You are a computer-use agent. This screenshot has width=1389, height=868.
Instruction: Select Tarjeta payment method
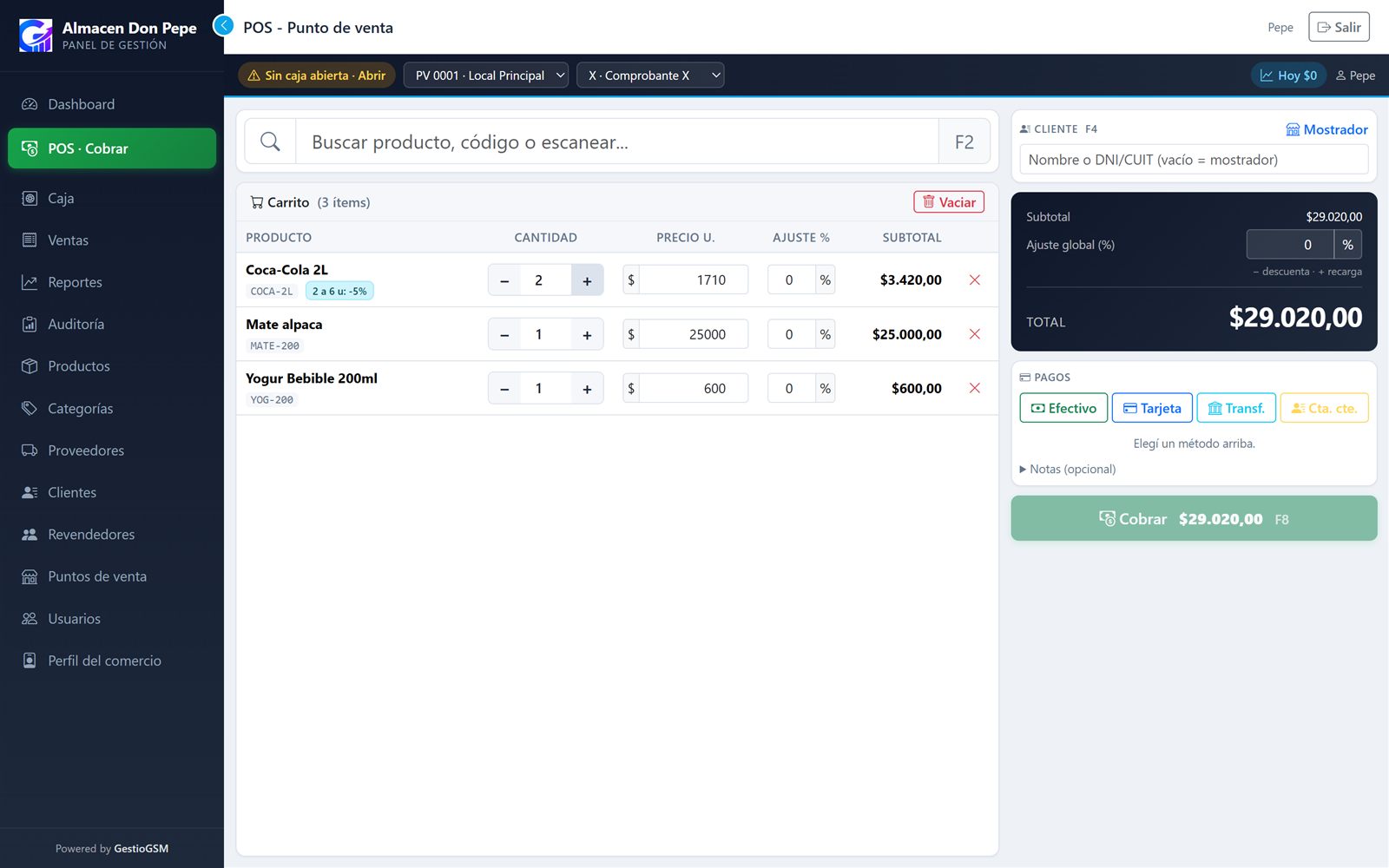tap(1152, 408)
